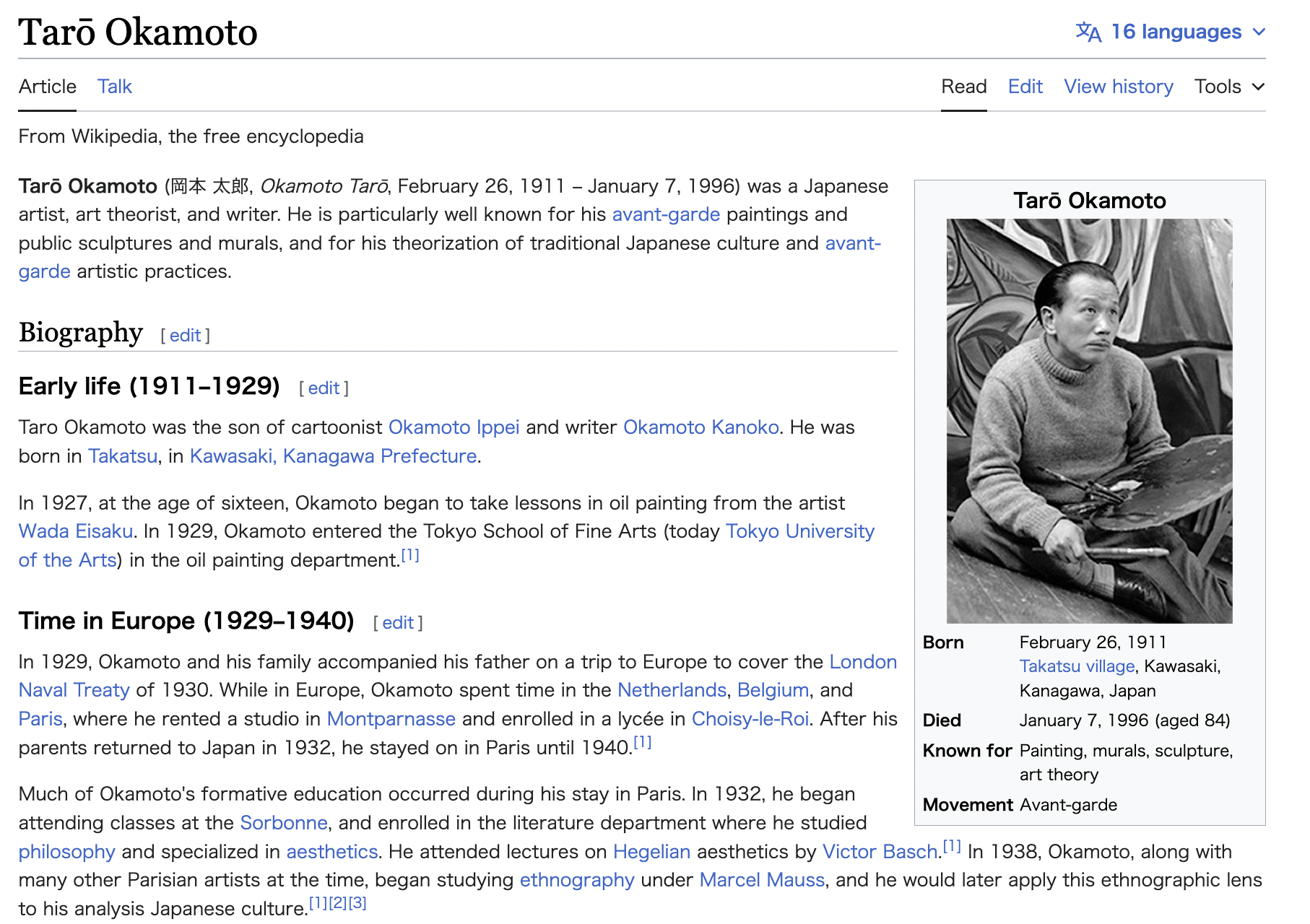Open the Wada Eisaku link

tap(76, 531)
